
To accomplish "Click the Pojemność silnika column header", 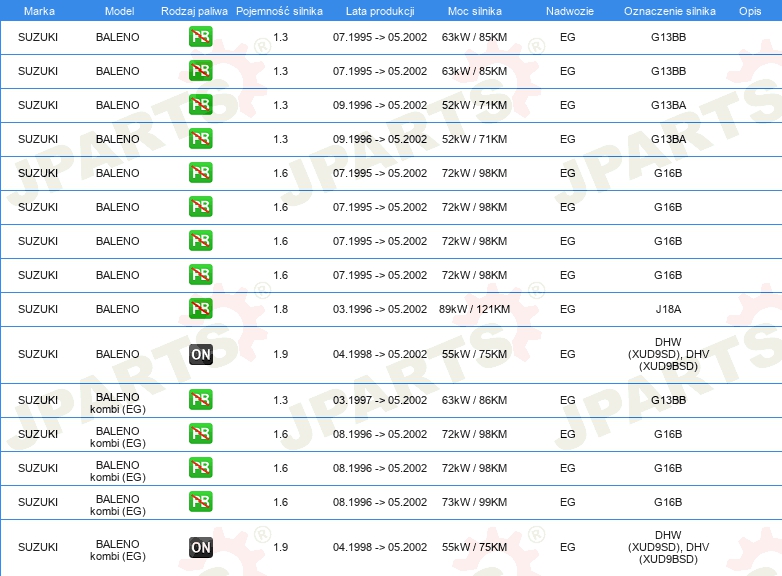I will [279, 11].
